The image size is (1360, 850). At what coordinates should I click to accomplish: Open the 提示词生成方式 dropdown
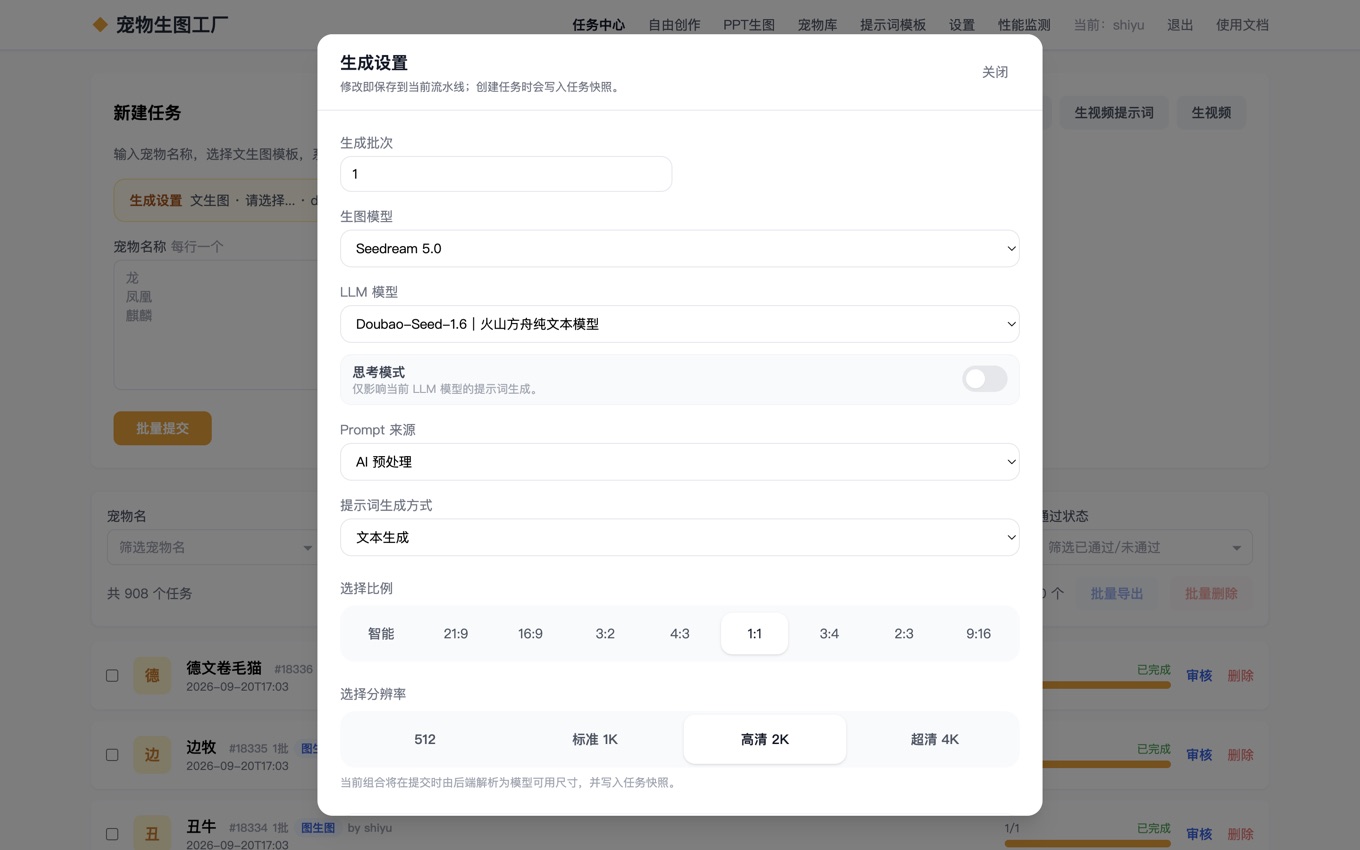pos(680,537)
